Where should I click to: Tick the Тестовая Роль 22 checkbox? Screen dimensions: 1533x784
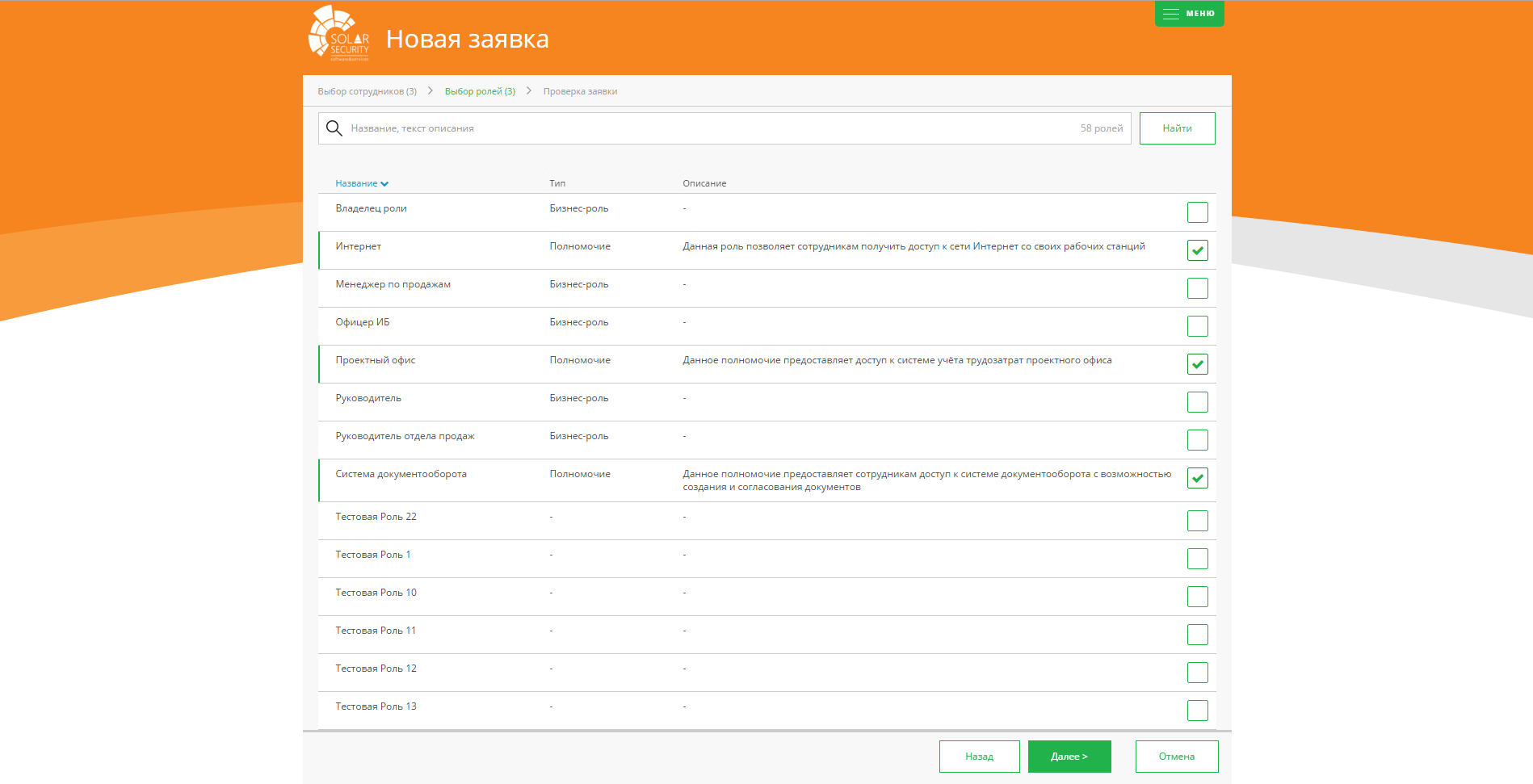pyautogui.click(x=1197, y=521)
